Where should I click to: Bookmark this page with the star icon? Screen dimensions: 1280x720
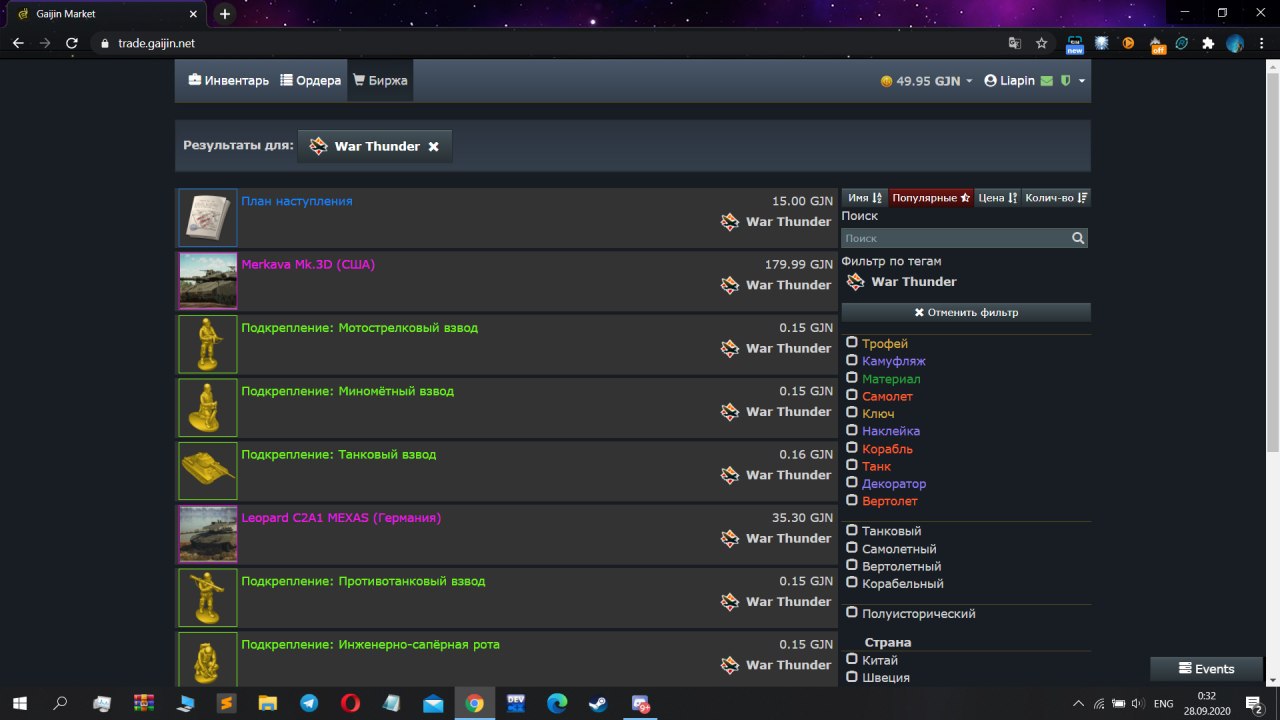pos(1042,43)
